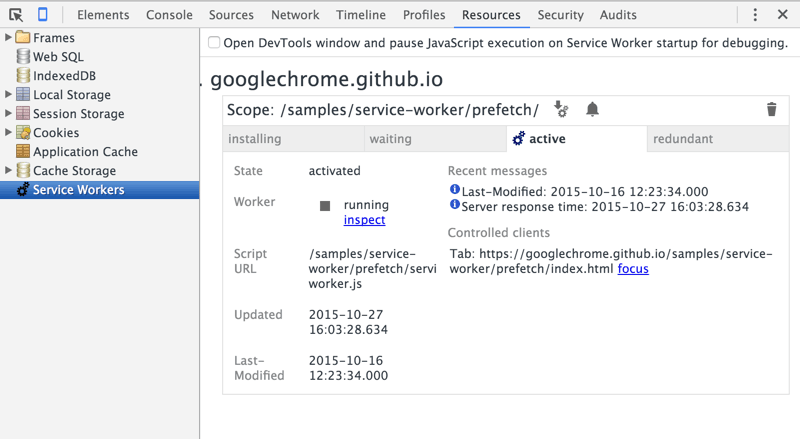
Task: Go to the Timeline panel
Action: pos(361,15)
